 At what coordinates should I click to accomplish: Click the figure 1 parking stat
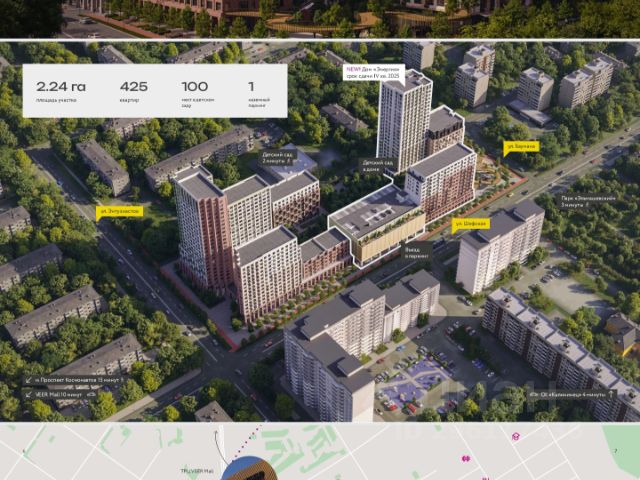click(251, 87)
